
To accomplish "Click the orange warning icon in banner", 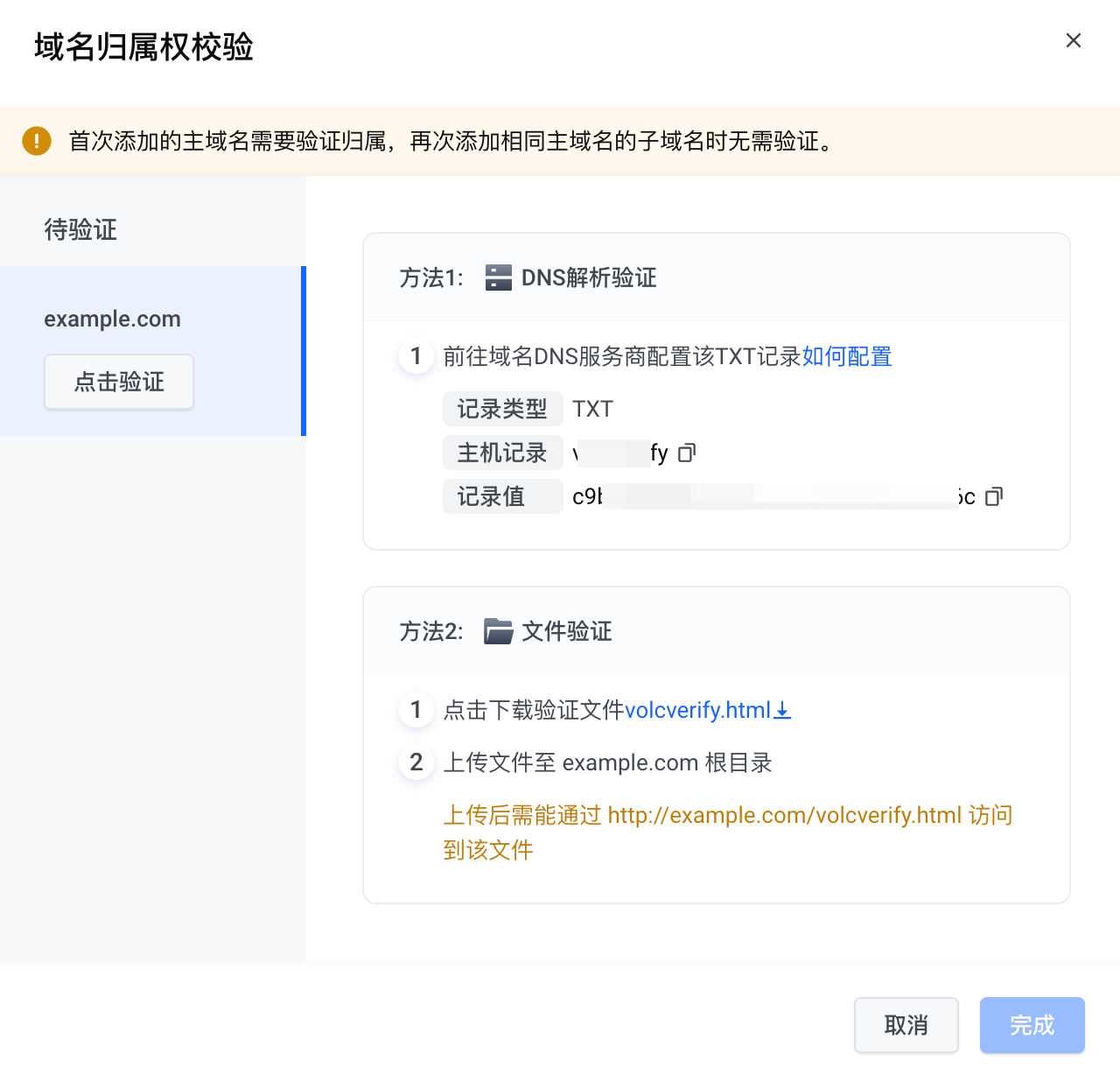I will point(37,140).
